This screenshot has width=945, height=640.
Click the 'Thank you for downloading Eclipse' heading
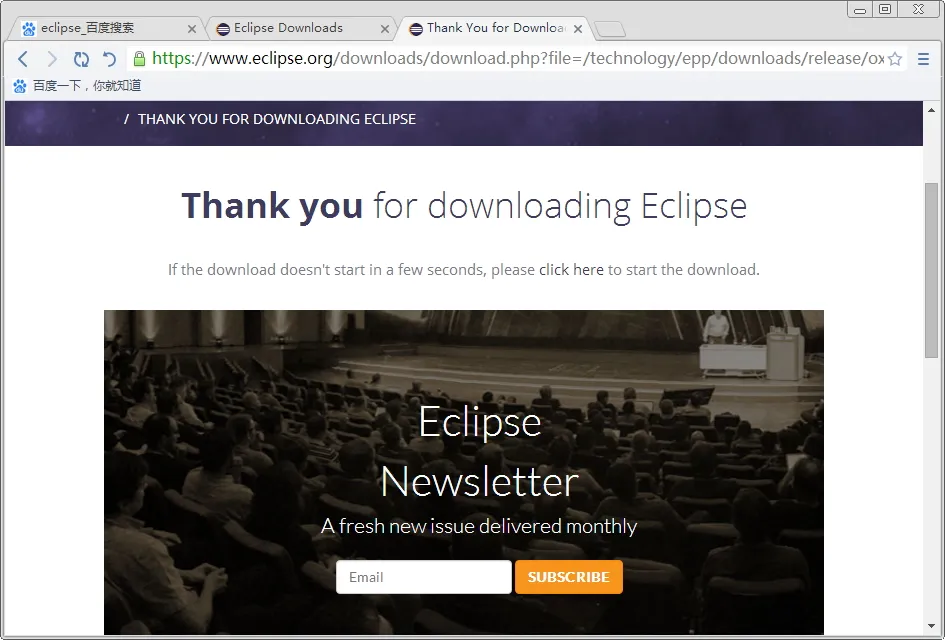[x=464, y=206]
